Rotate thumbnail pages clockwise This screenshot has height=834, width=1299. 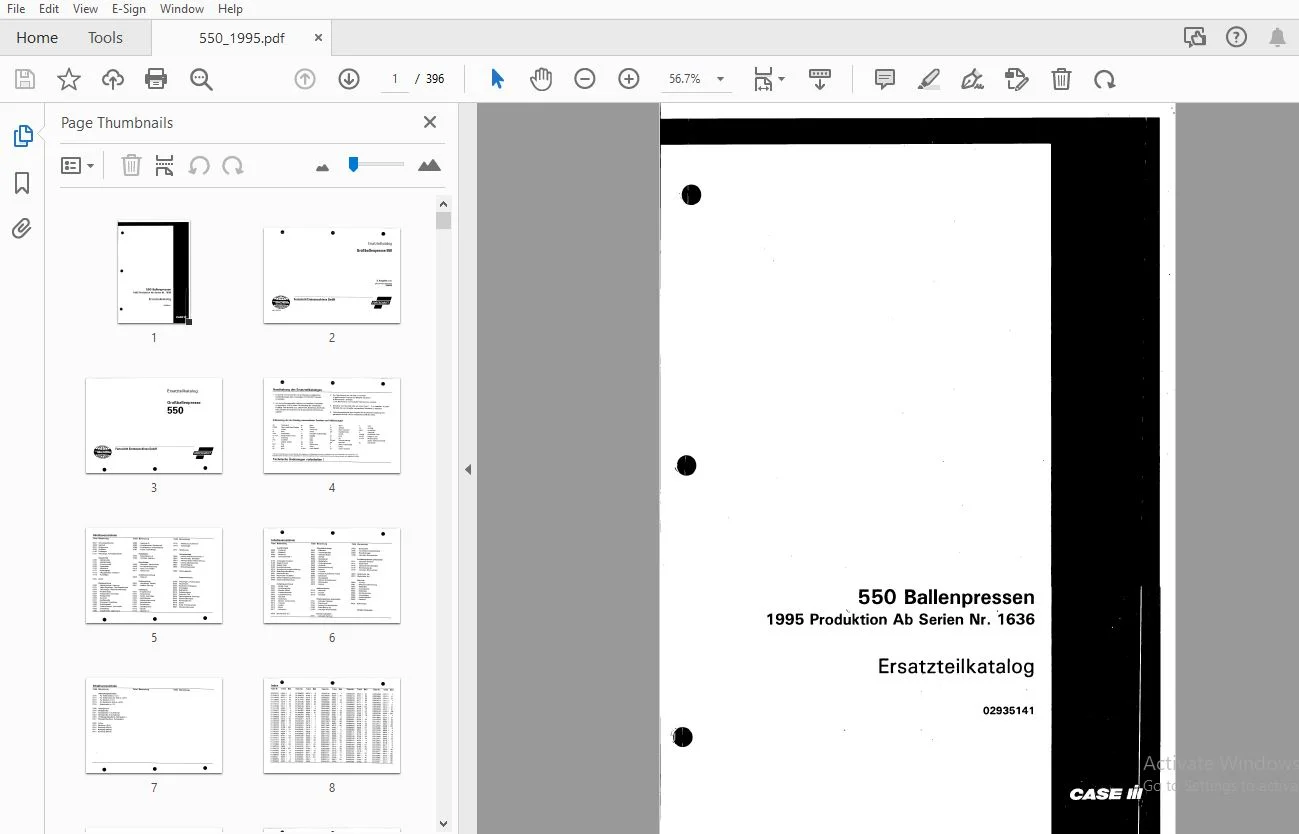pyautogui.click(x=233, y=165)
